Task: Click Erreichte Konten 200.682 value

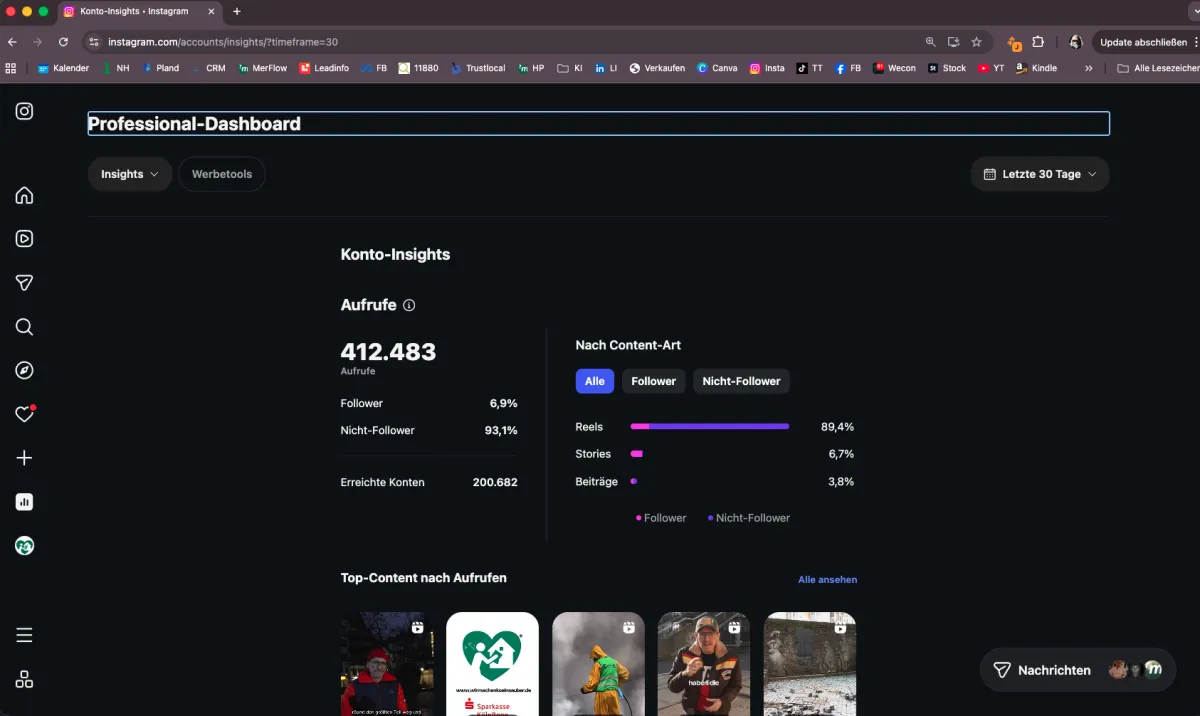Action: click(495, 482)
